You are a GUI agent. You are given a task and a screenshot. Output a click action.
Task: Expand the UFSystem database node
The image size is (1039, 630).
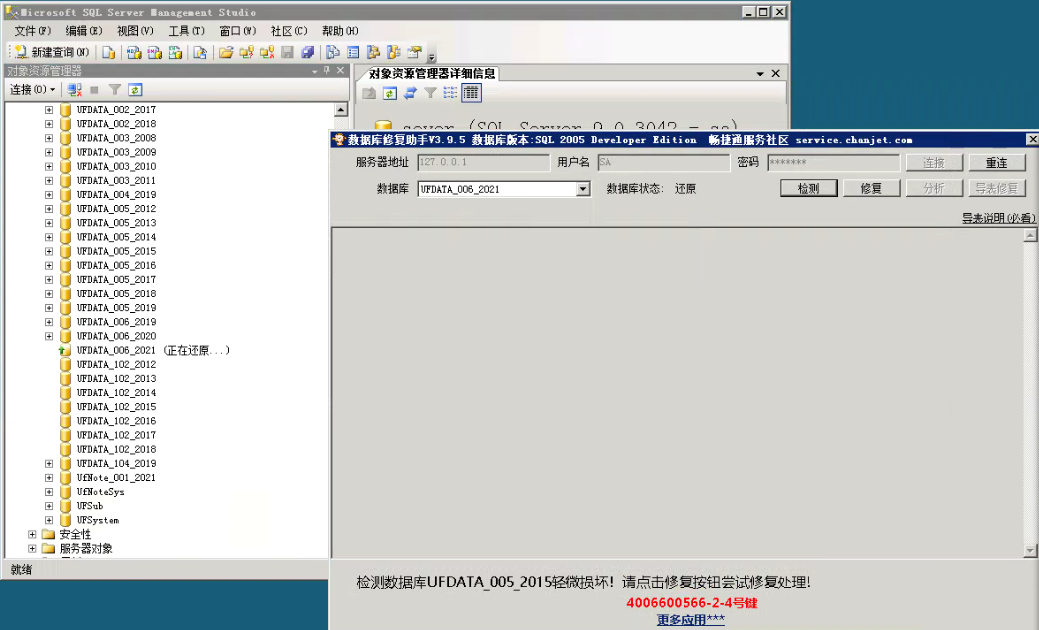(x=49, y=521)
